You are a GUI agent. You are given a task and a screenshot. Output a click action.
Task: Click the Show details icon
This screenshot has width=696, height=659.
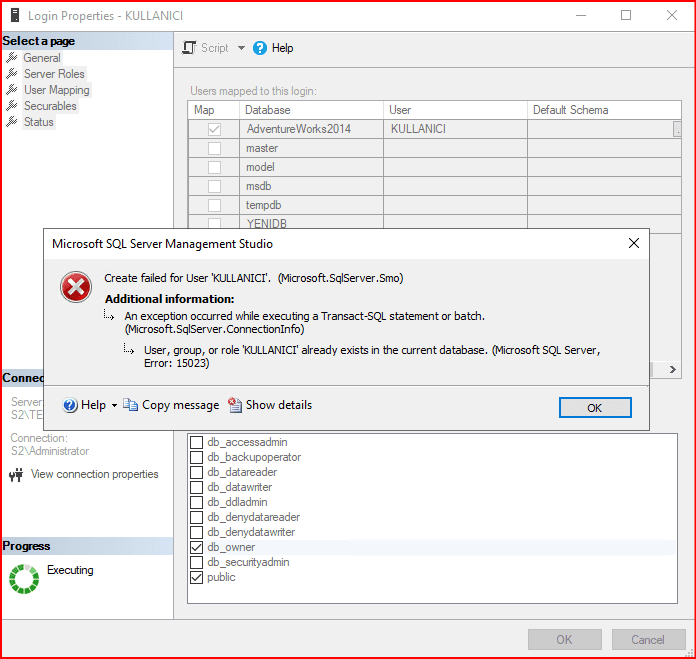coord(235,405)
